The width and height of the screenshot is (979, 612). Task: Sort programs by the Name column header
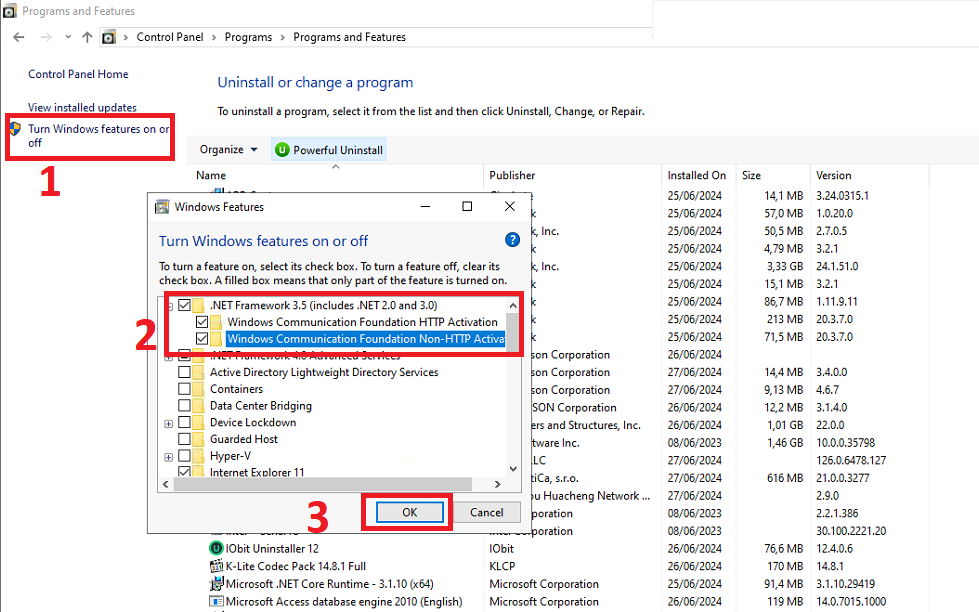(x=211, y=175)
